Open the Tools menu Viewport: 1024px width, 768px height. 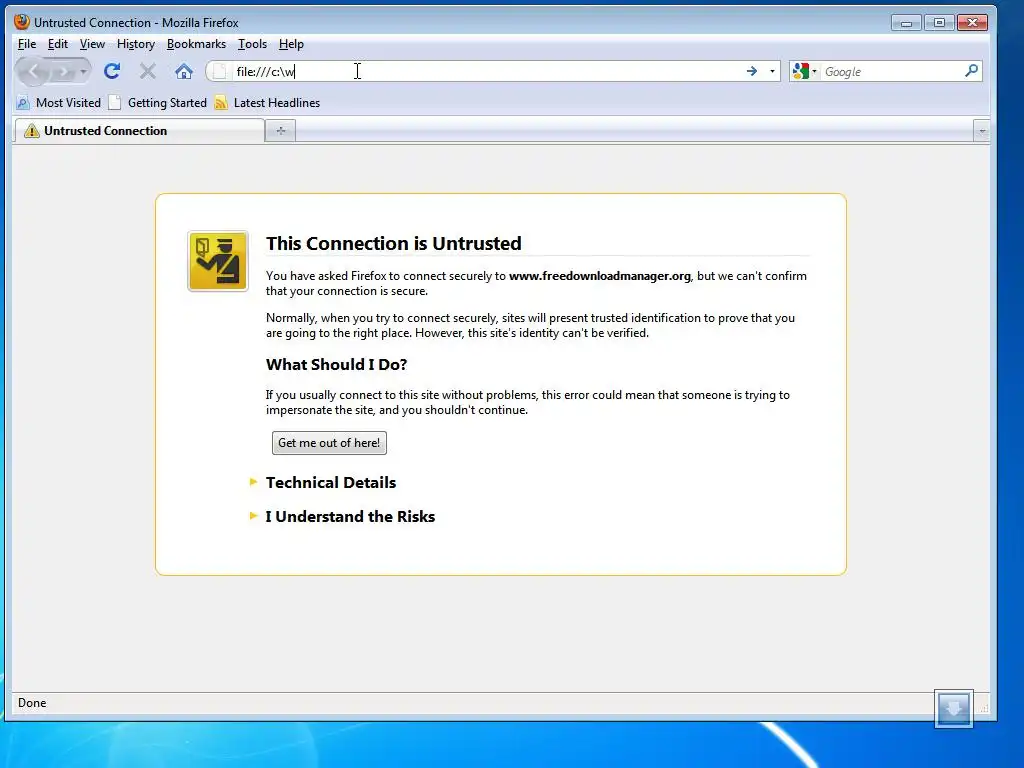252,44
